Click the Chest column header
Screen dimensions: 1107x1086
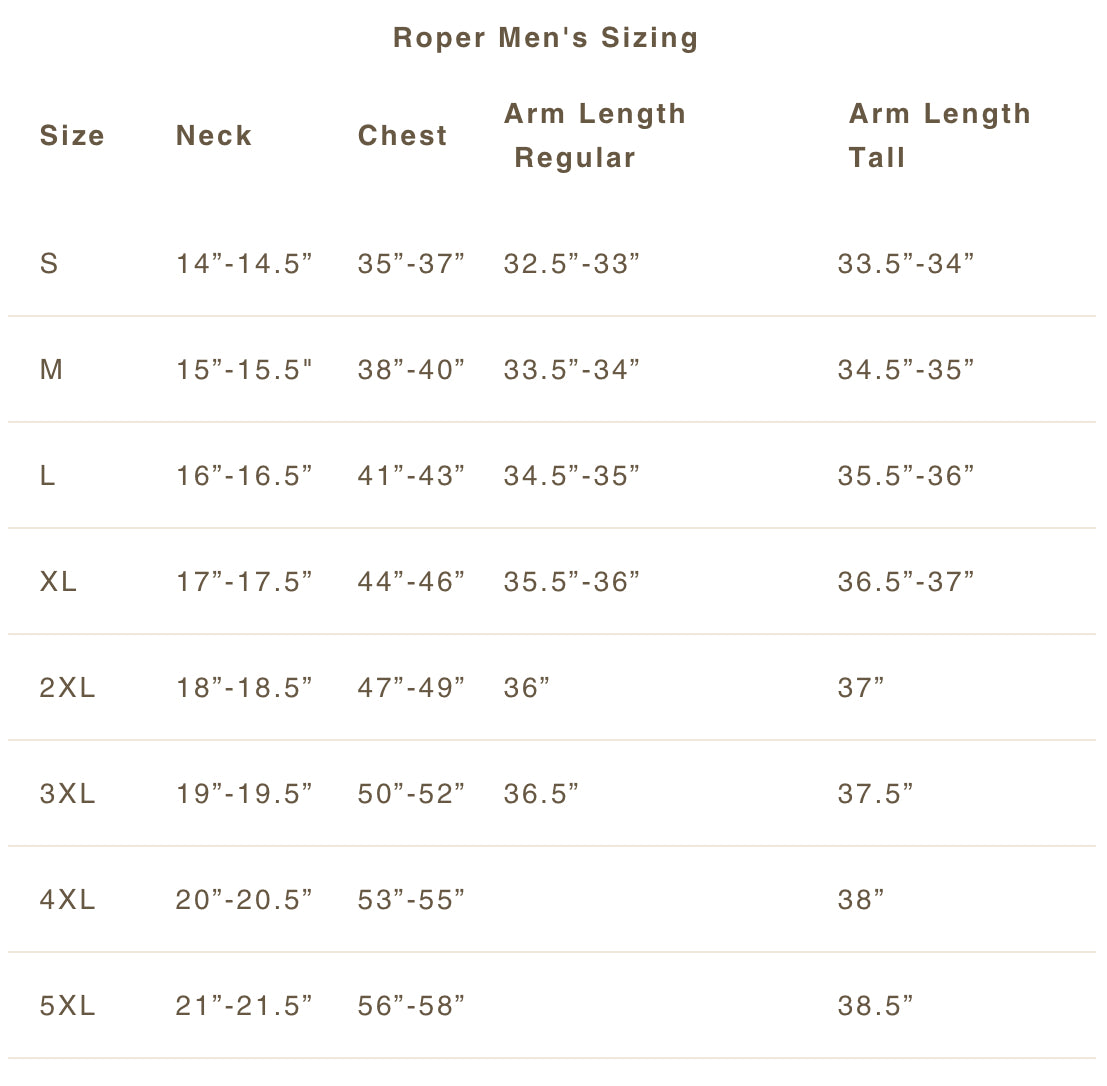(402, 136)
